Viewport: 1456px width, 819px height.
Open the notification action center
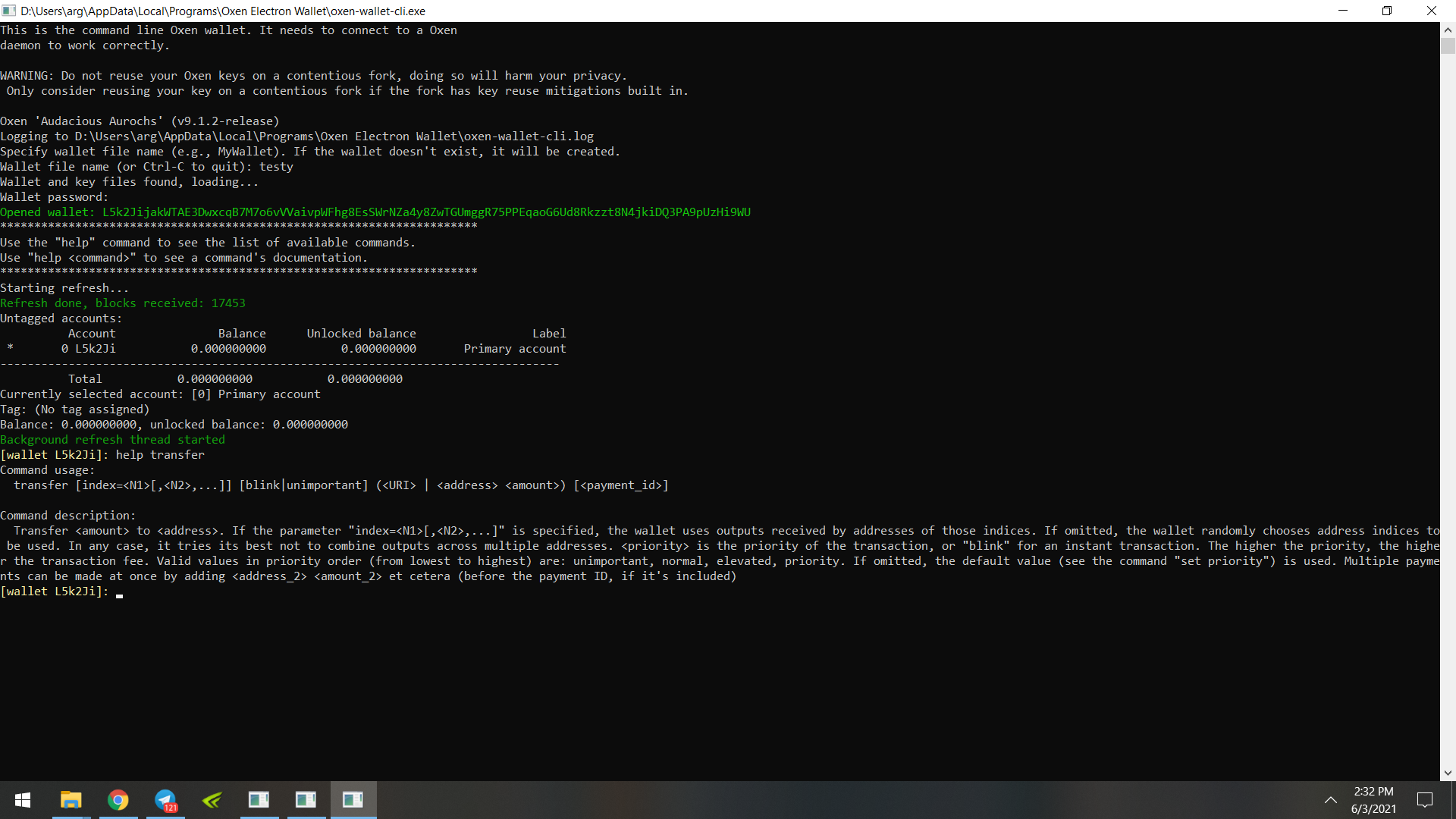pos(1425,800)
